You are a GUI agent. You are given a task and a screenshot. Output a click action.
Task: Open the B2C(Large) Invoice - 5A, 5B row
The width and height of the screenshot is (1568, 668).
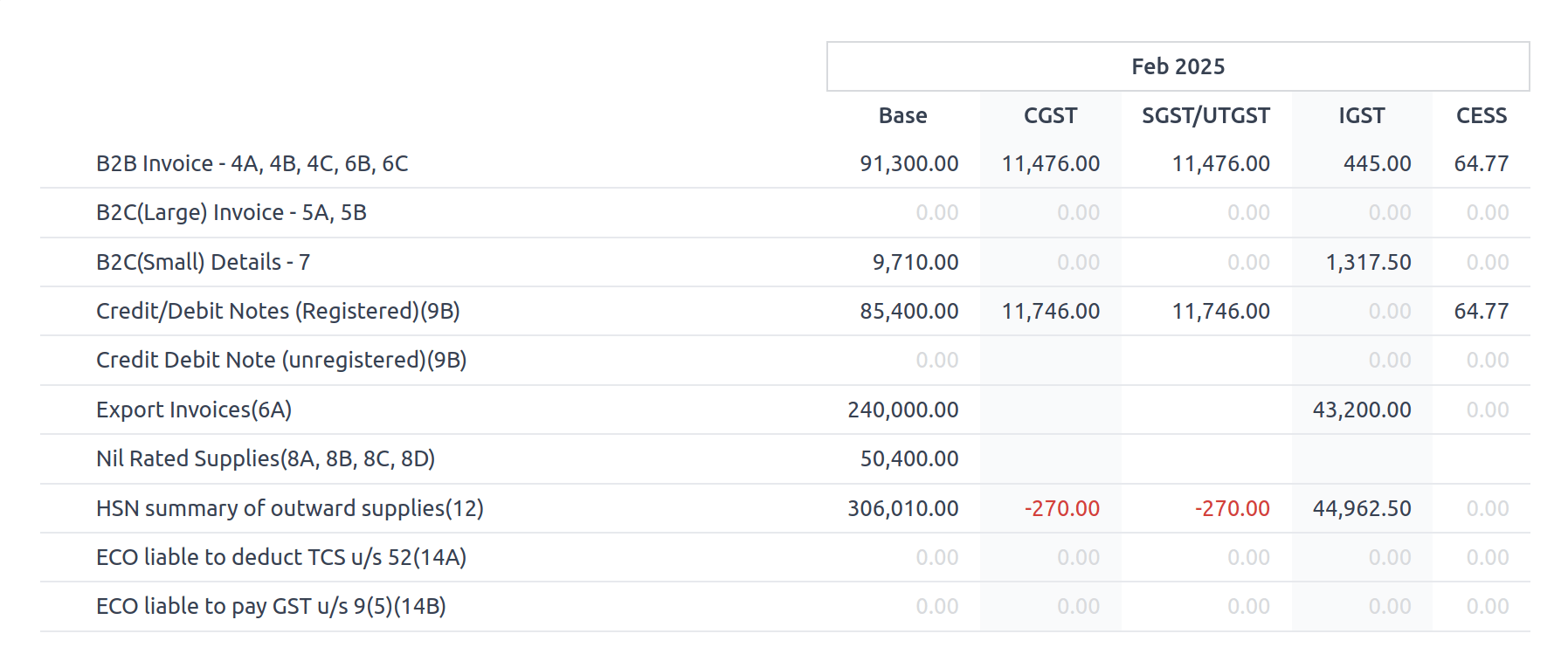pyautogui.click(x=231, y=212)
